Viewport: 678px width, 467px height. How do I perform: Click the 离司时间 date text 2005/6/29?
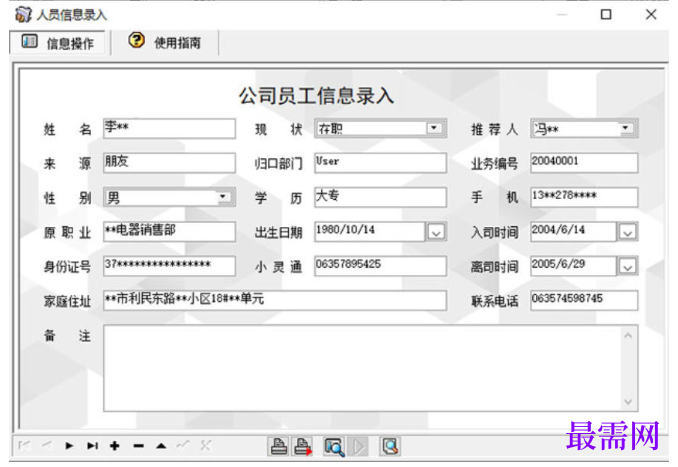558,264
